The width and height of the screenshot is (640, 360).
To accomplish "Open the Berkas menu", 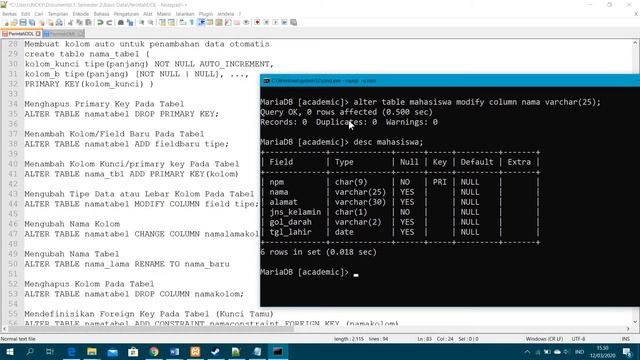I will 9,14.
